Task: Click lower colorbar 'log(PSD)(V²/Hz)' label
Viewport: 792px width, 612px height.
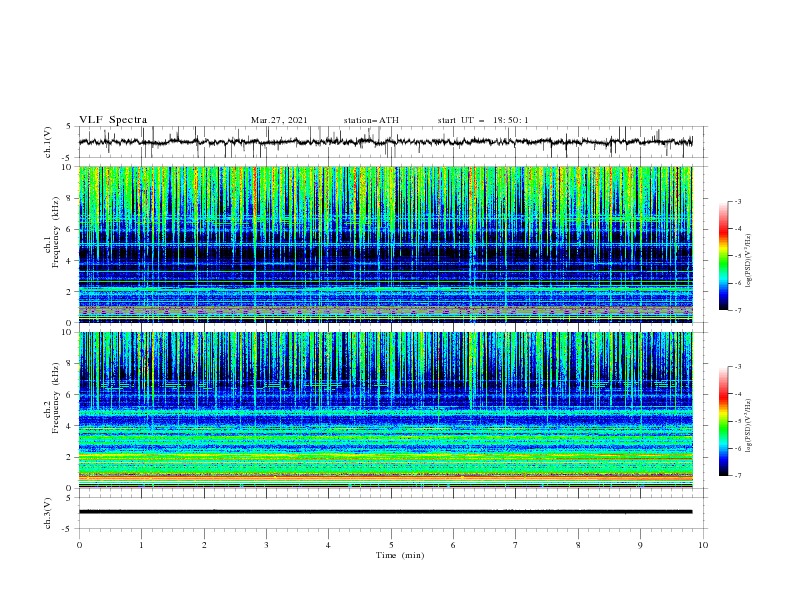Action: (749, 425)
